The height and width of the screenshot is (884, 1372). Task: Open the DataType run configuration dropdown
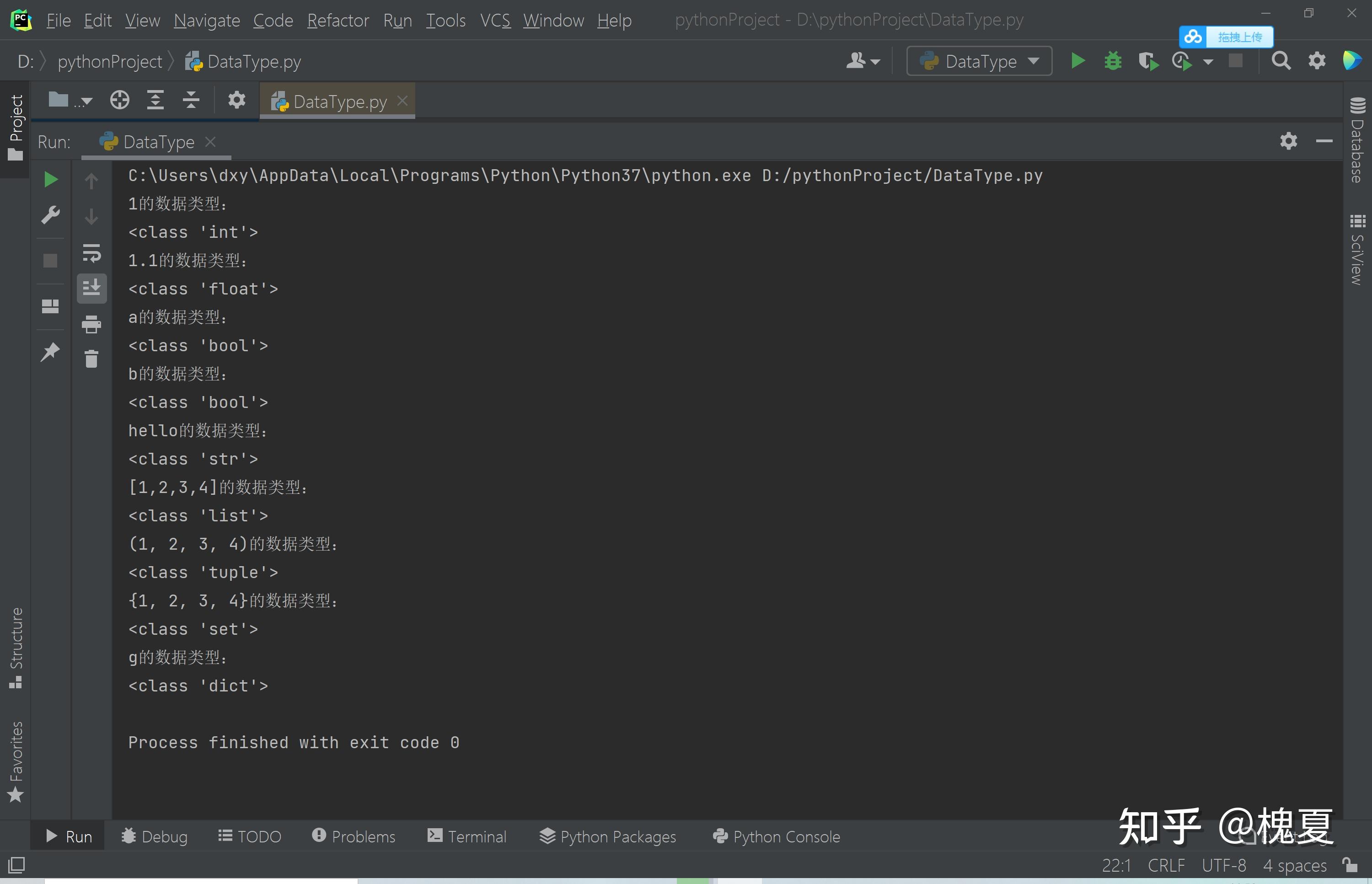click(x=979, y=60)
